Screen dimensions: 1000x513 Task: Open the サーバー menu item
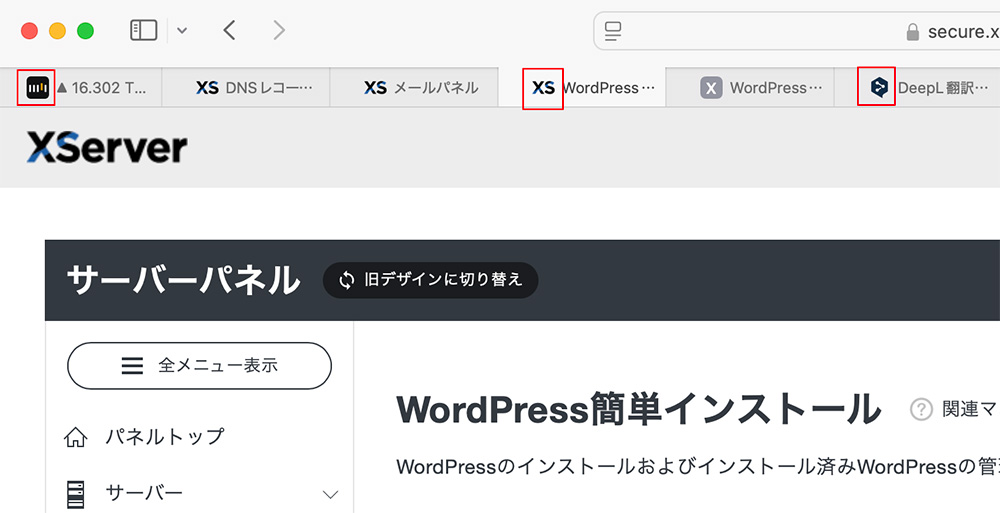pyautogui.click(x=200, y=494)
